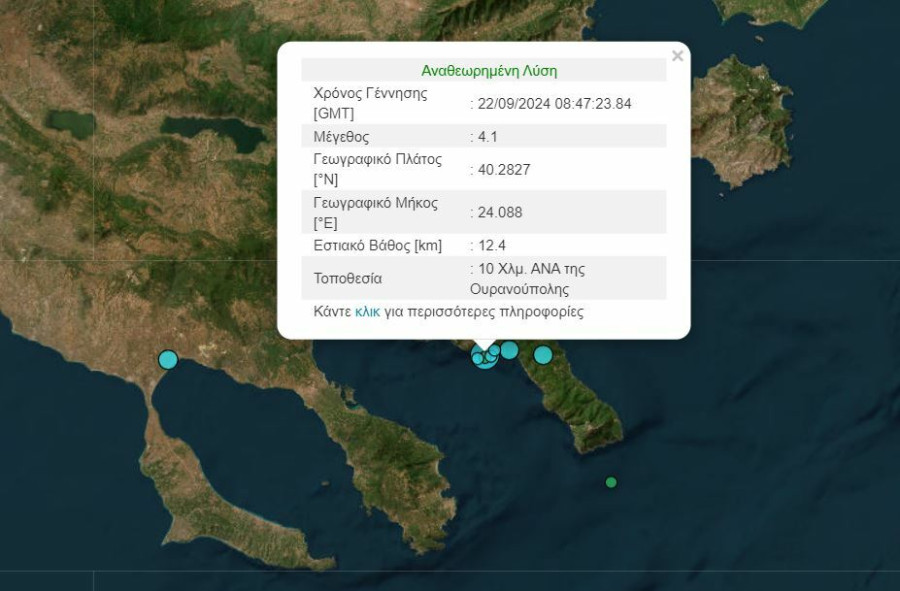Click the isolated cyan marker on the west coast

pos(168,359)
